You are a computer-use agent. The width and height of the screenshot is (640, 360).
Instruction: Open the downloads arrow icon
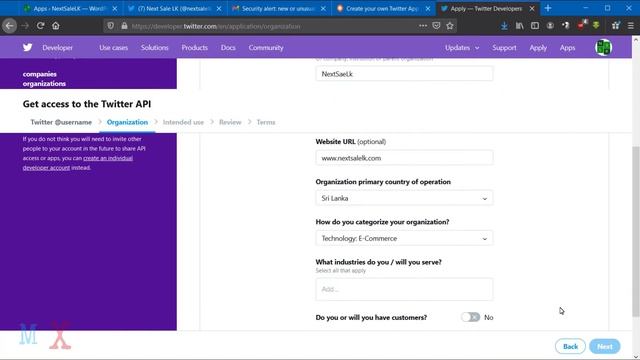pos(504,26)
